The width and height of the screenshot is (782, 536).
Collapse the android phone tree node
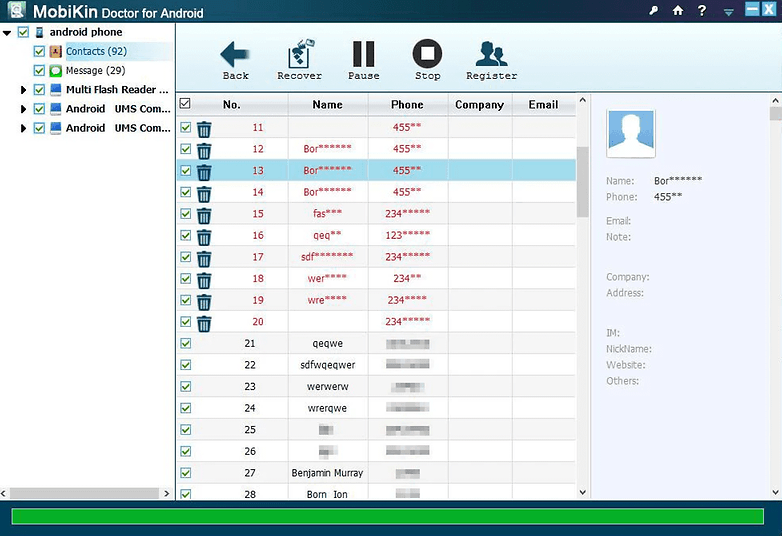tap(8, 33)
